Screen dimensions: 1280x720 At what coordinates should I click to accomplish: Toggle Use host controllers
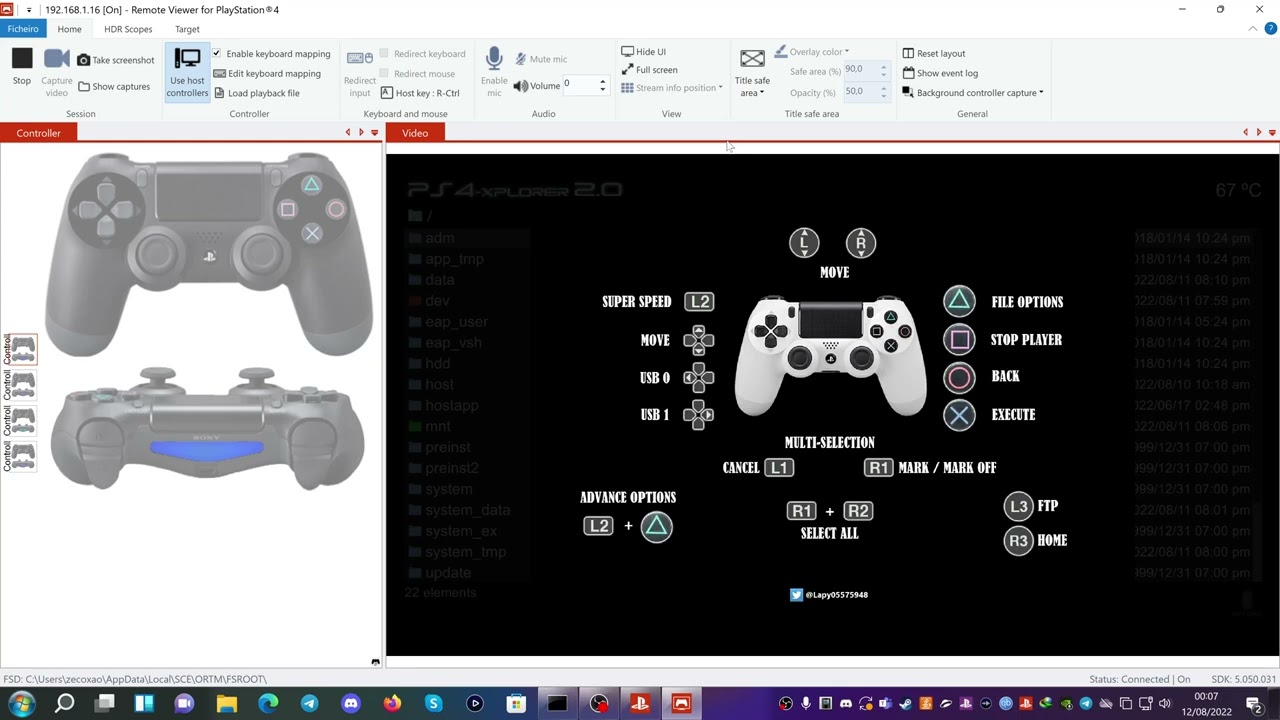tap(187, 72)
